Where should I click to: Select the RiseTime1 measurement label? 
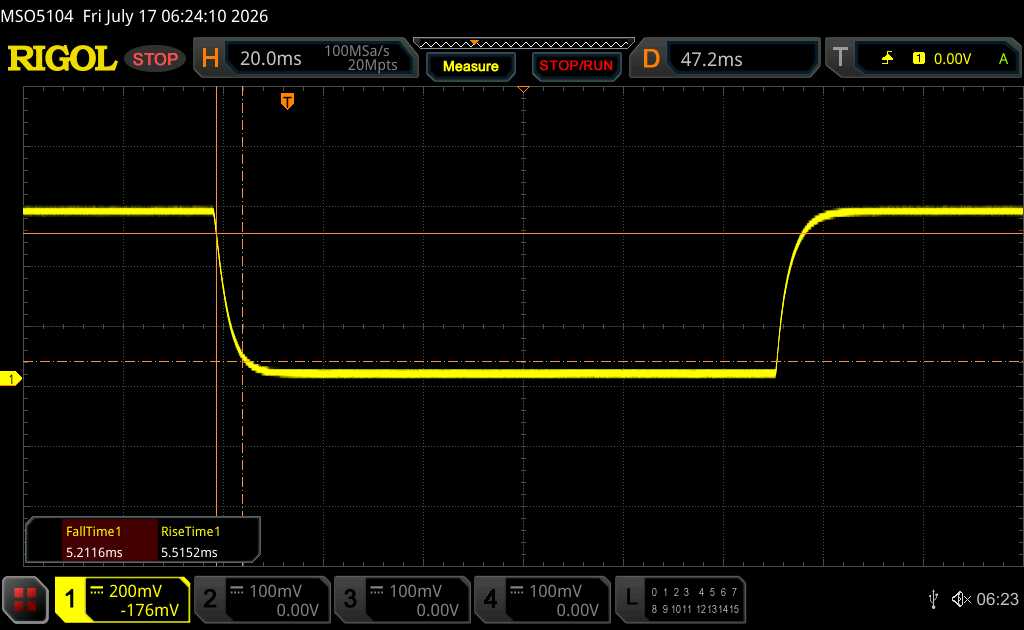click(x=191, y=531)
